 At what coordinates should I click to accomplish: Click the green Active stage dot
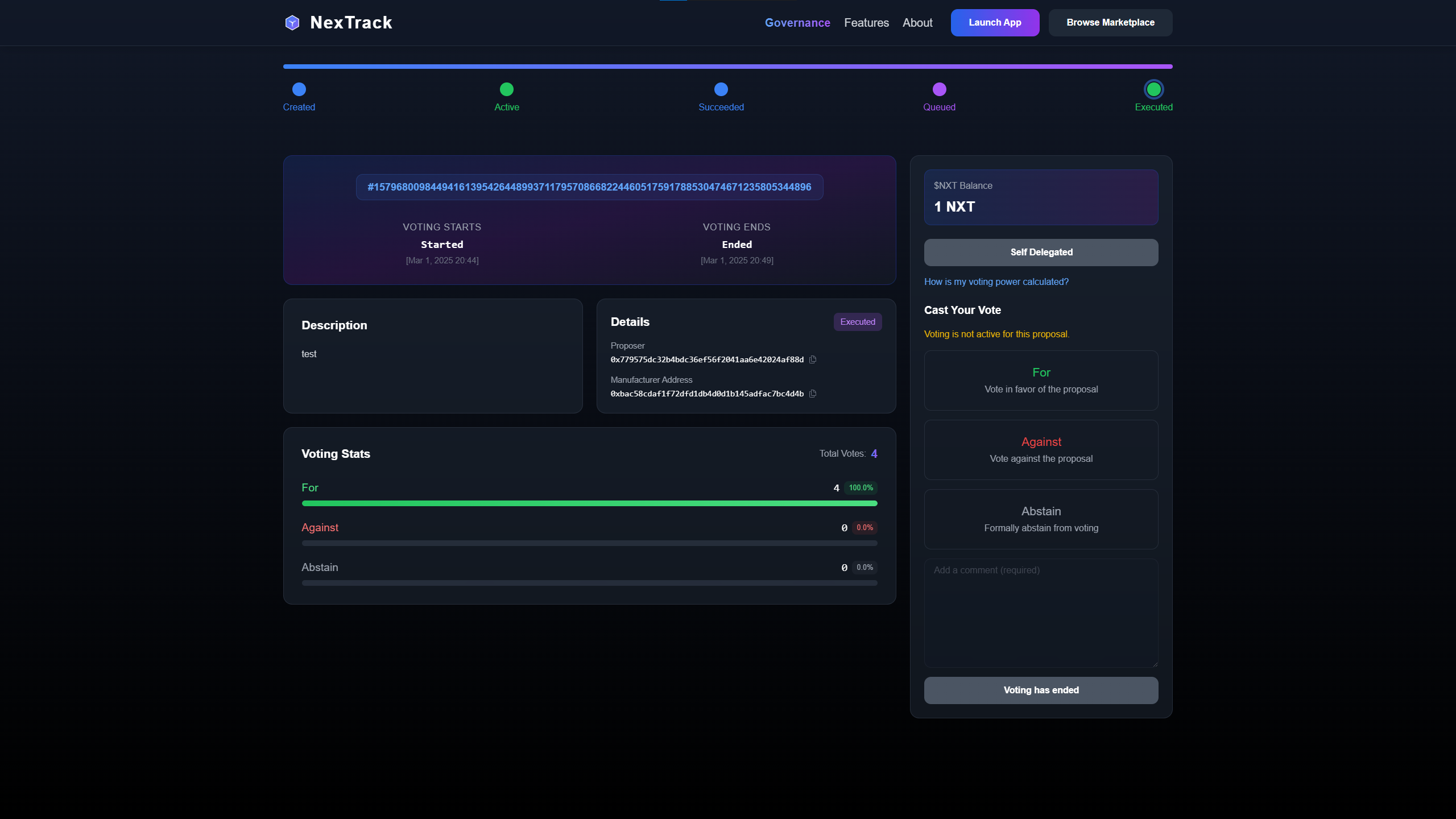(506, 89)
